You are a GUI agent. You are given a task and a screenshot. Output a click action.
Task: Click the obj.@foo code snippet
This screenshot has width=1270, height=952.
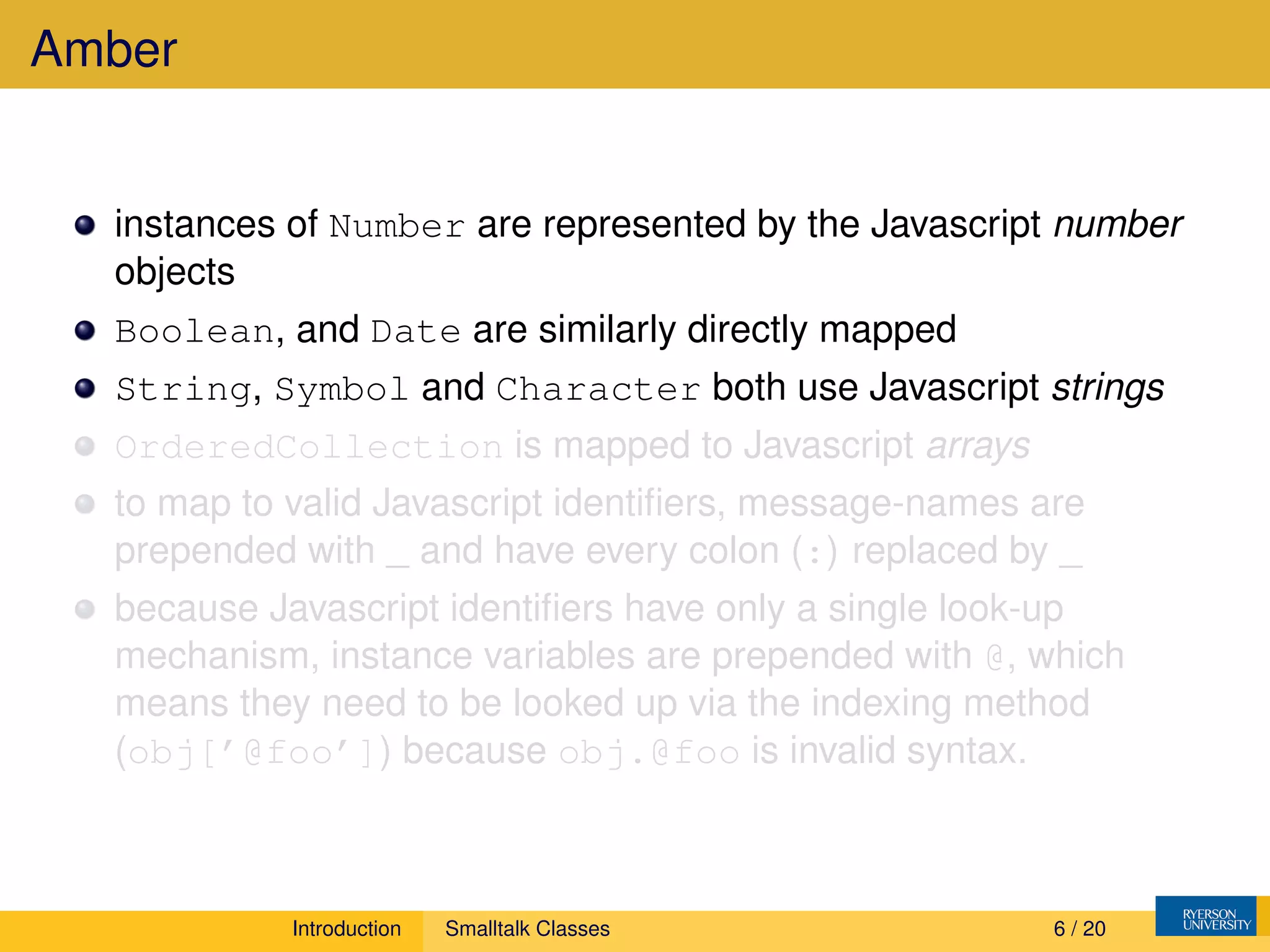(x=649, y=753)
